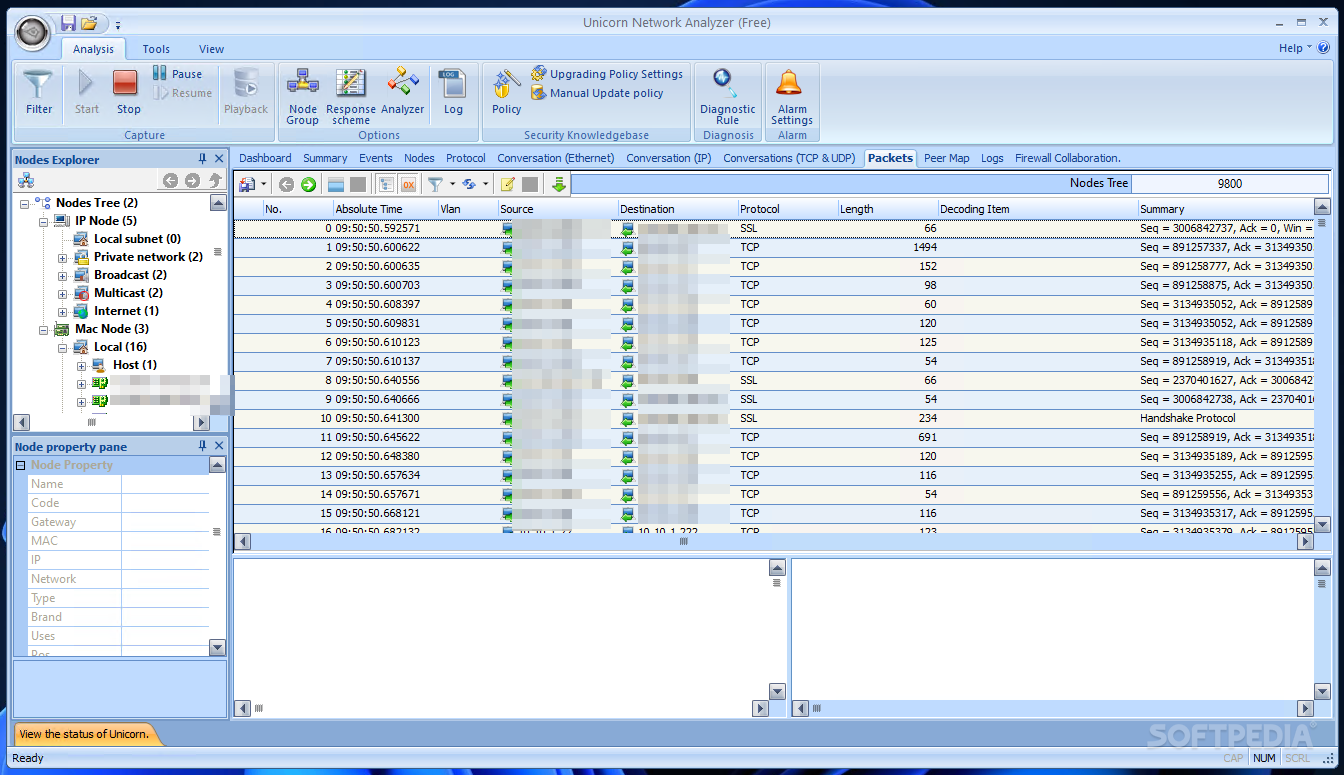Click the 9800 value field
1344x775 pixels.
[1229, 183]
